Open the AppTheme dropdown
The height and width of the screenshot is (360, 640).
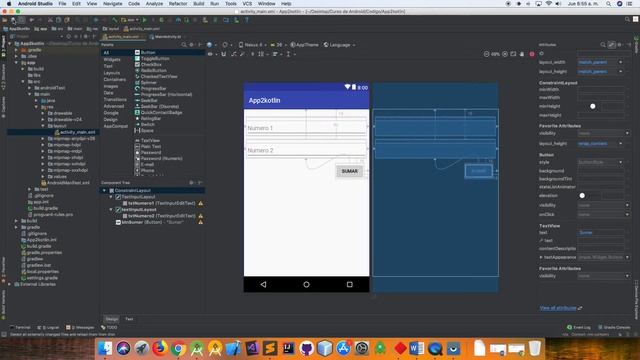(x=304, y=44)
